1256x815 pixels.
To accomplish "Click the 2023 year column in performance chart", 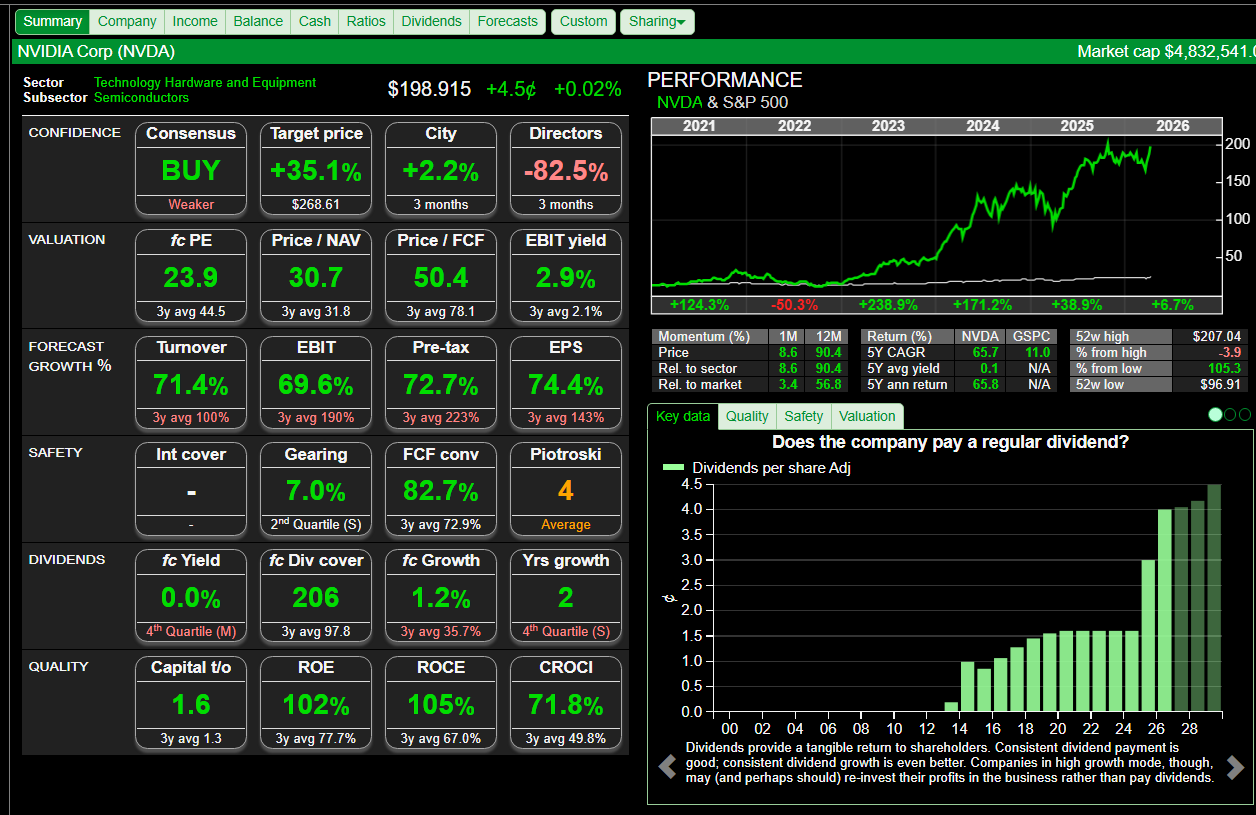I will [x=888, y=126].
